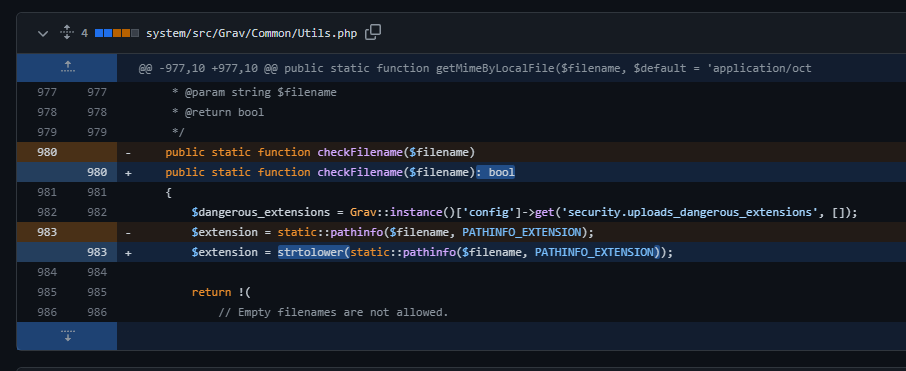Image resolution: width=906 pixels, height=371 pixels.
Task: Click new line number 983 on added line
Action: (96, 252)
